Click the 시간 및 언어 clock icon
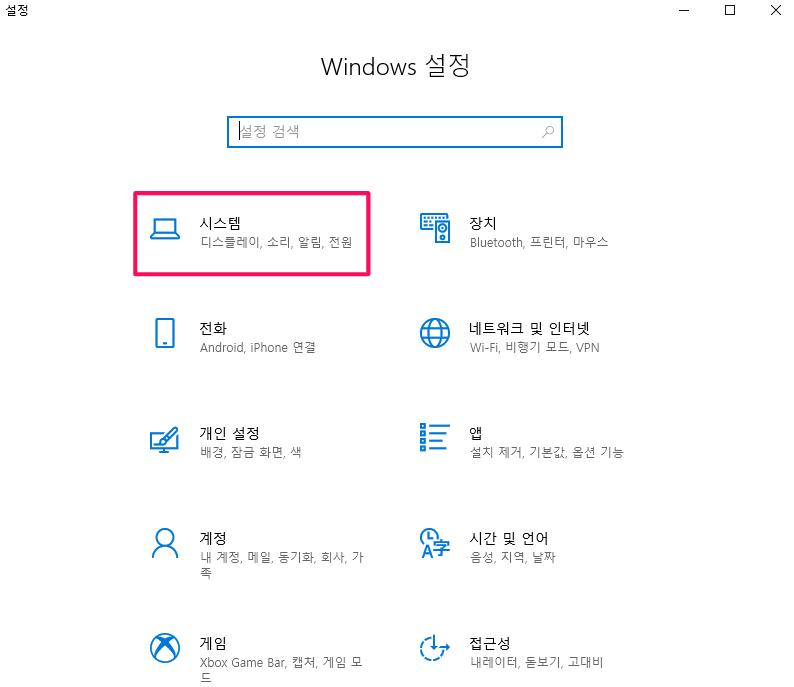 tap(435, 543)
